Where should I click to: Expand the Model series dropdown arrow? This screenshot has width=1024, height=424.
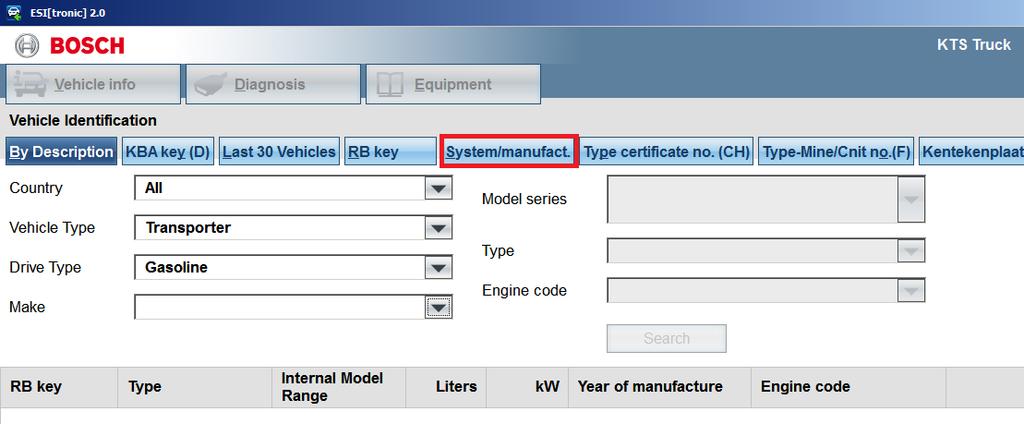(911, 199)
